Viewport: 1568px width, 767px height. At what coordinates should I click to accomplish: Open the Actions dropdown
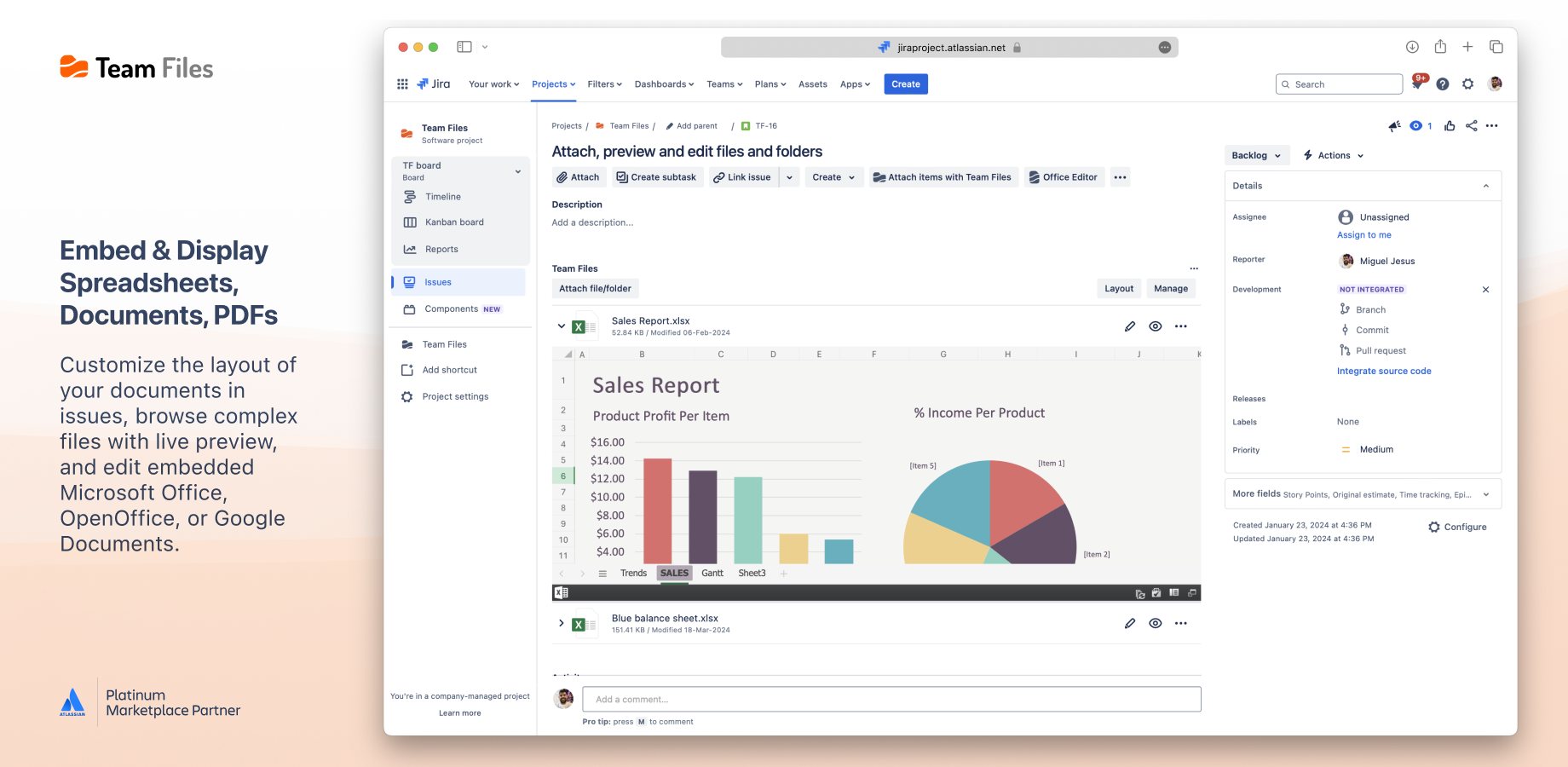tap(1334, 155)
